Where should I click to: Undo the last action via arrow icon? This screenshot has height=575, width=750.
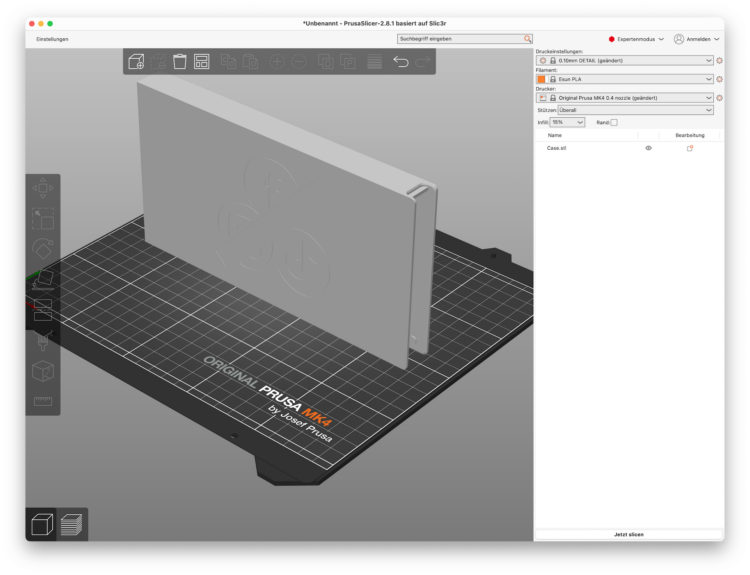(401, 62)
